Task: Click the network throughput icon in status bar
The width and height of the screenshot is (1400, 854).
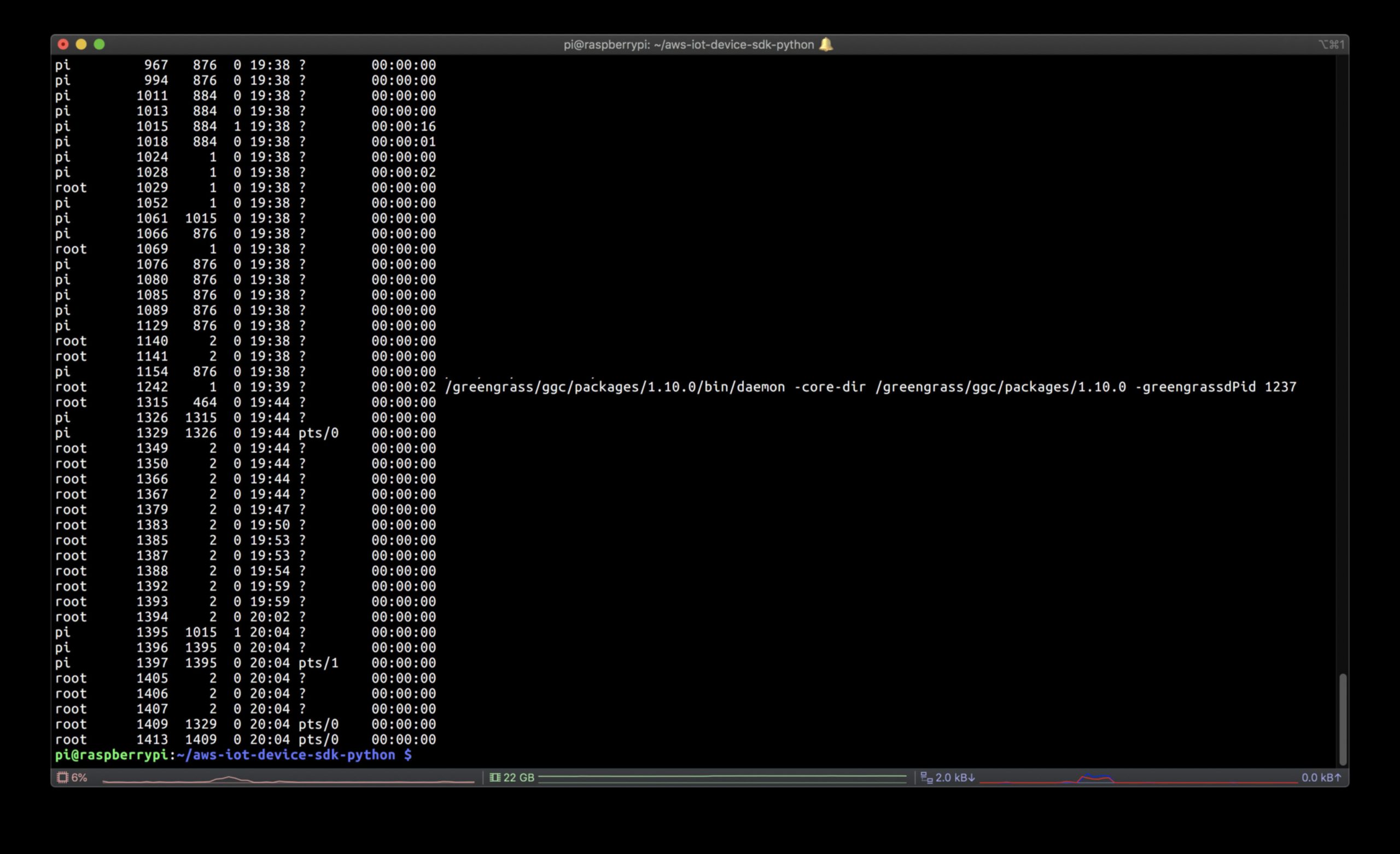Action: point(926,777)
